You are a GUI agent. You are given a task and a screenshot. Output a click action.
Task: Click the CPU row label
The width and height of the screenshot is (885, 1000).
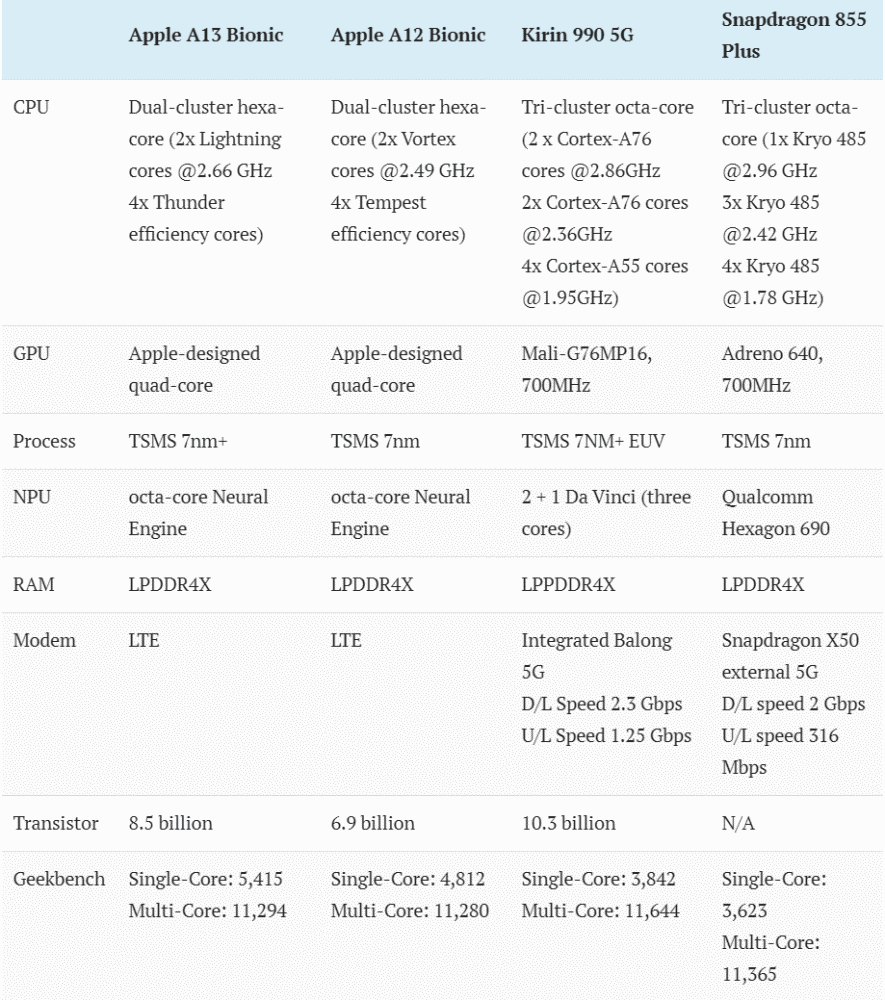tap(31, 108)
